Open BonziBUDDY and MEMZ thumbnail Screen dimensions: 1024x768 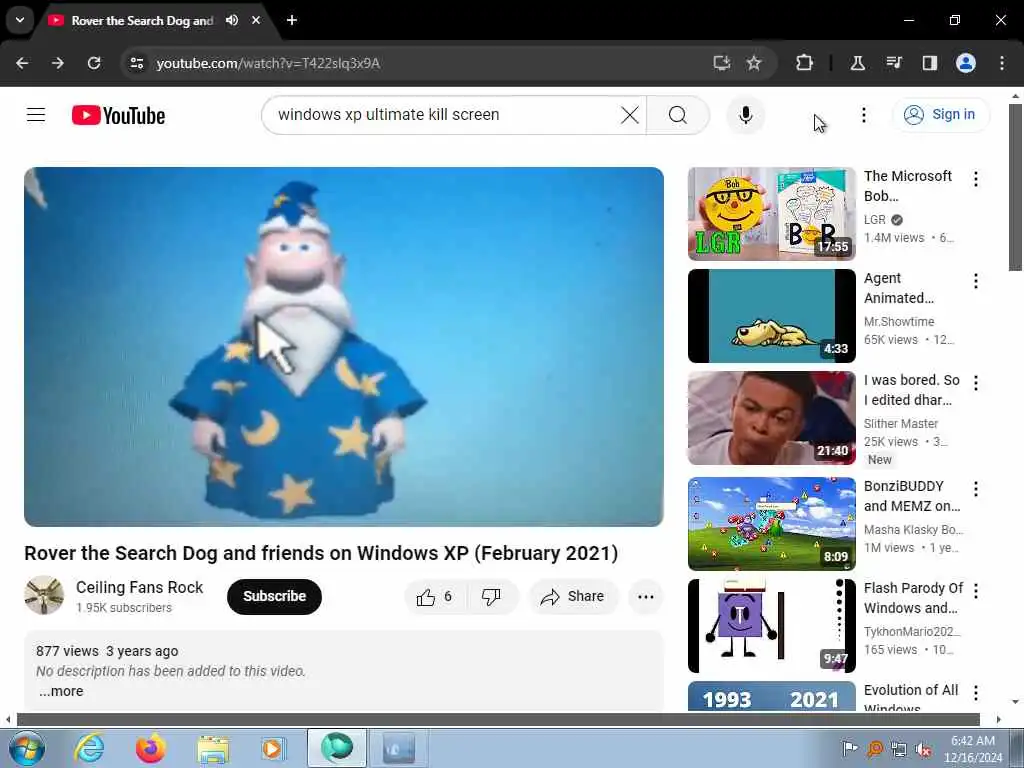tap(771, 523)
